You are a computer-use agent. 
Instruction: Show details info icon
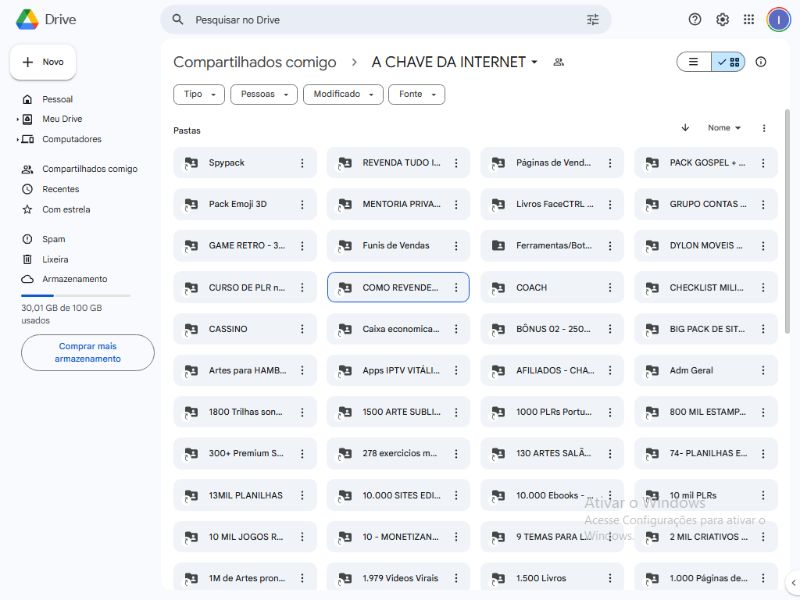[x=761, y=62]
